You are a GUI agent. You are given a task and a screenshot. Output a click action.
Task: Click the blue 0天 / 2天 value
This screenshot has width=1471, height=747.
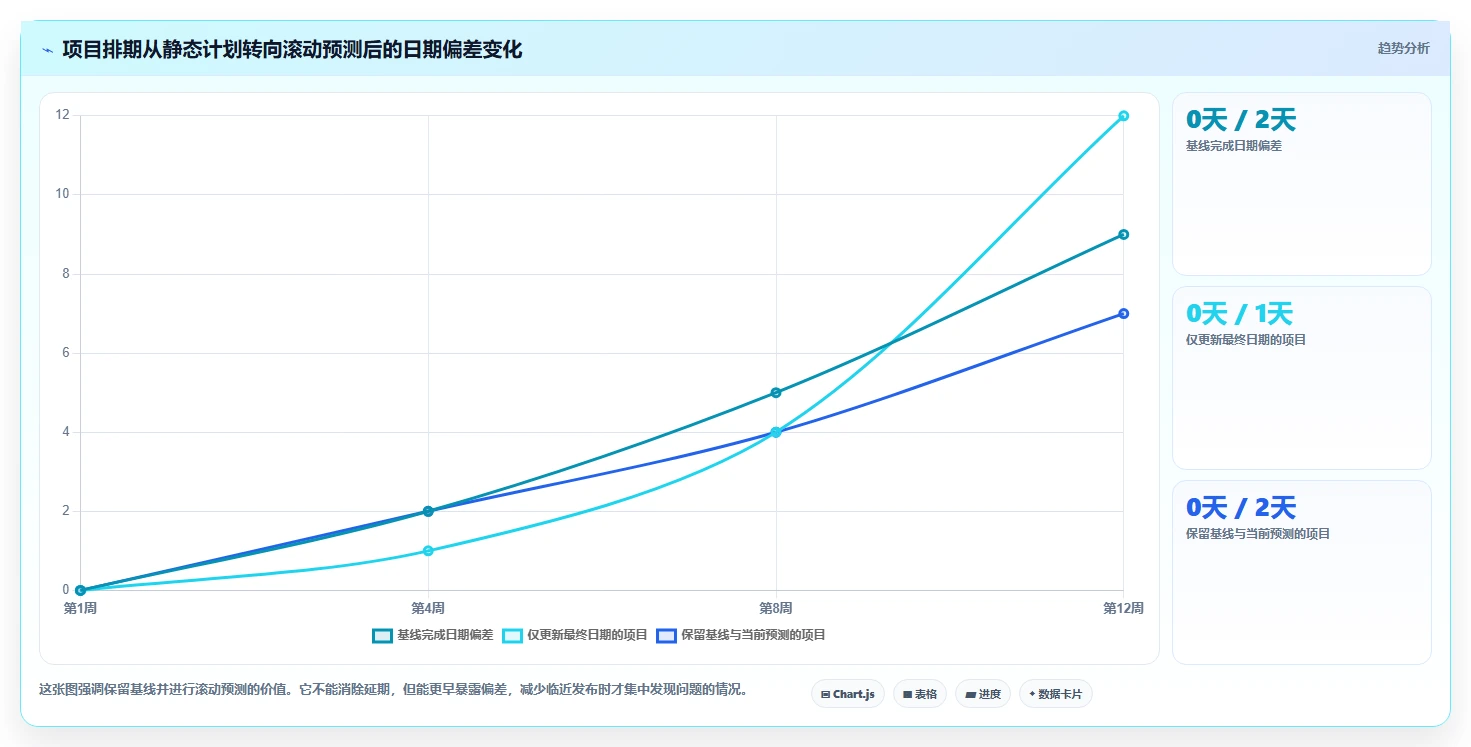click(x=1240, y=508)
